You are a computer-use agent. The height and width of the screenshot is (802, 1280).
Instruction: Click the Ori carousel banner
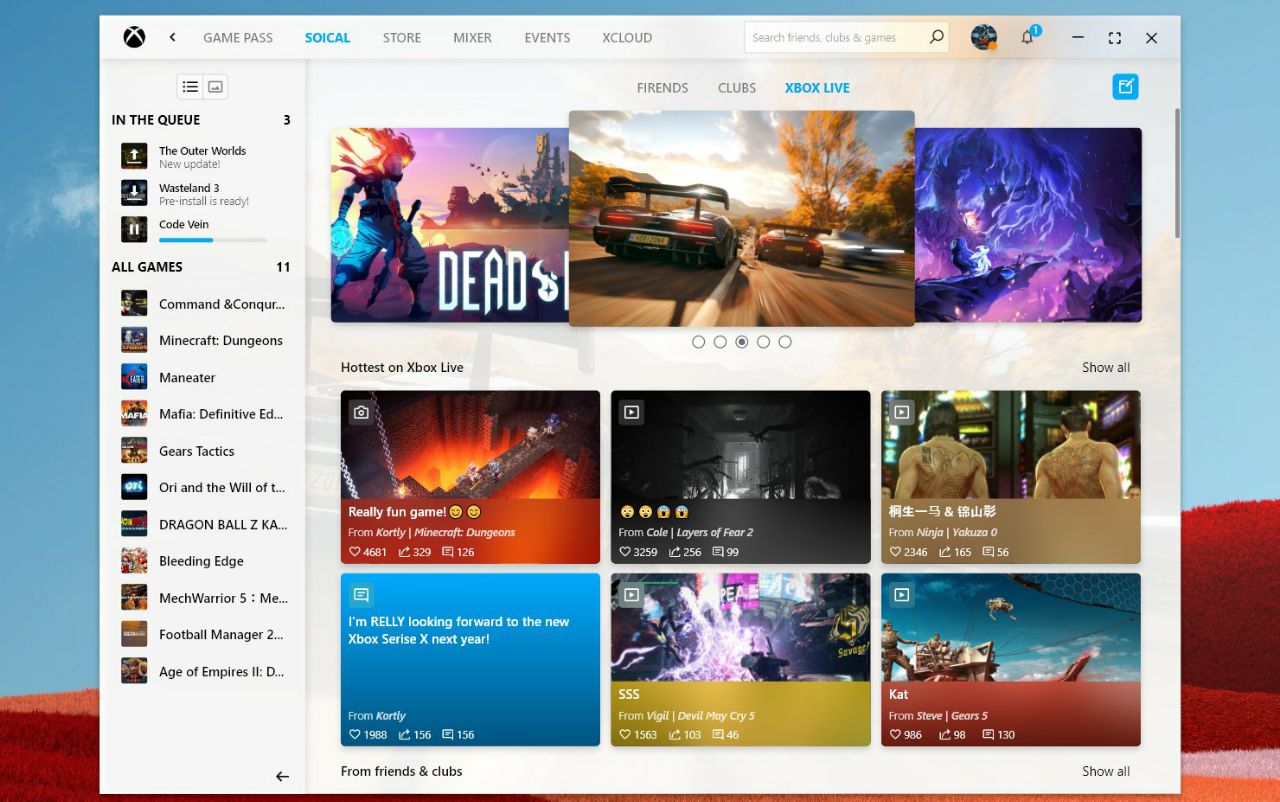click(x=1028, y=225)
